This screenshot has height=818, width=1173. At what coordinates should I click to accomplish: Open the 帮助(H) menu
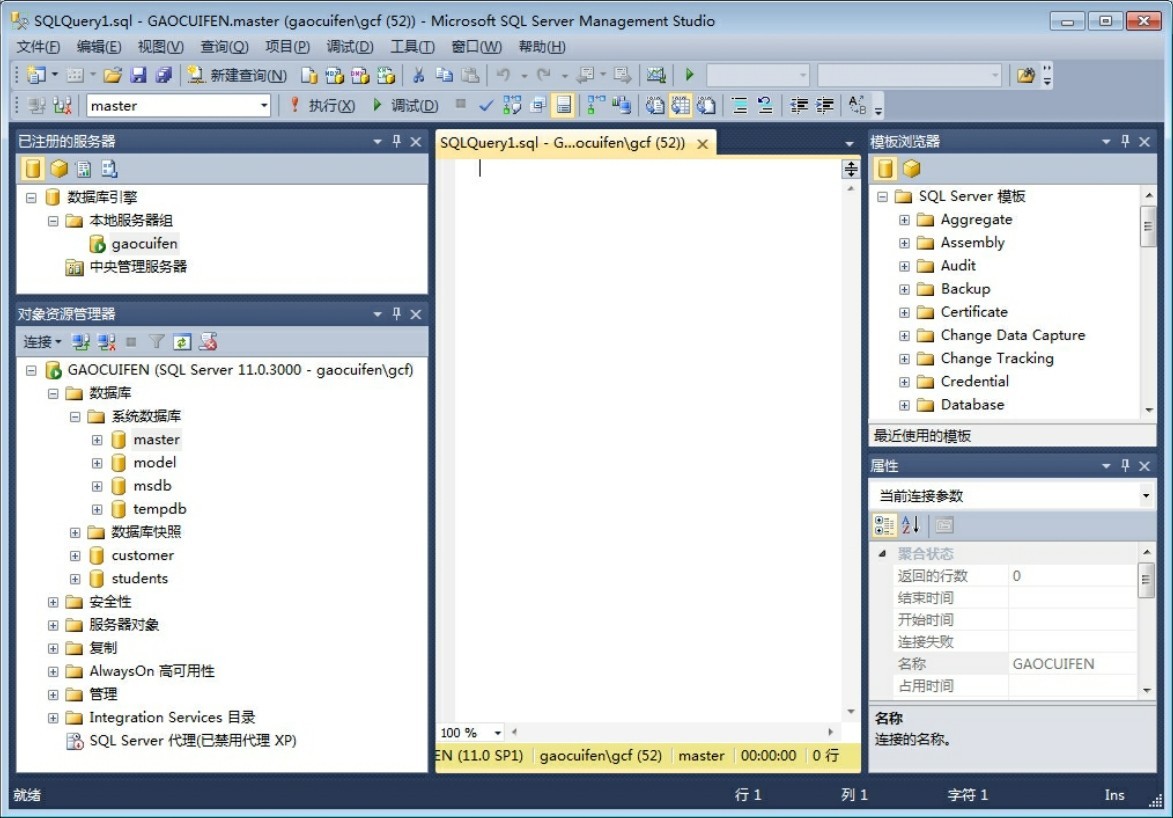coord(542,47)
